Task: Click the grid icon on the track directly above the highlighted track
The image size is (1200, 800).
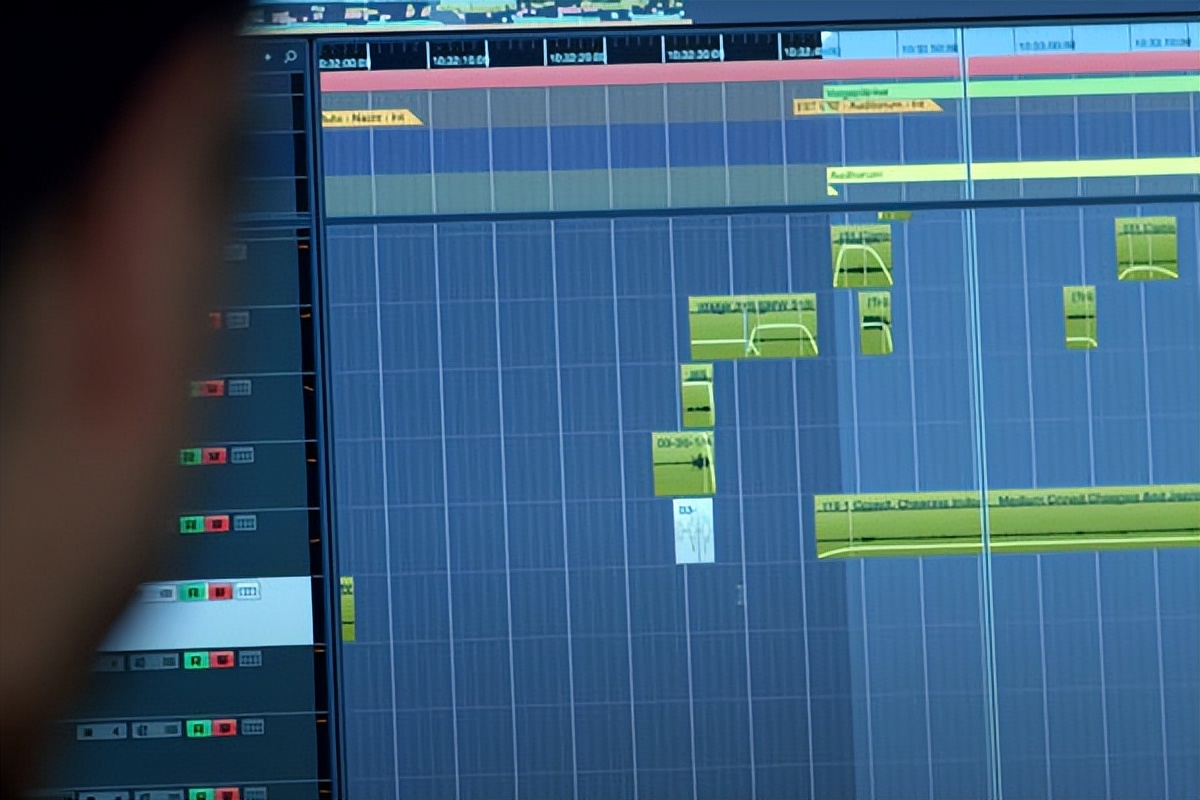Action: 244,522
